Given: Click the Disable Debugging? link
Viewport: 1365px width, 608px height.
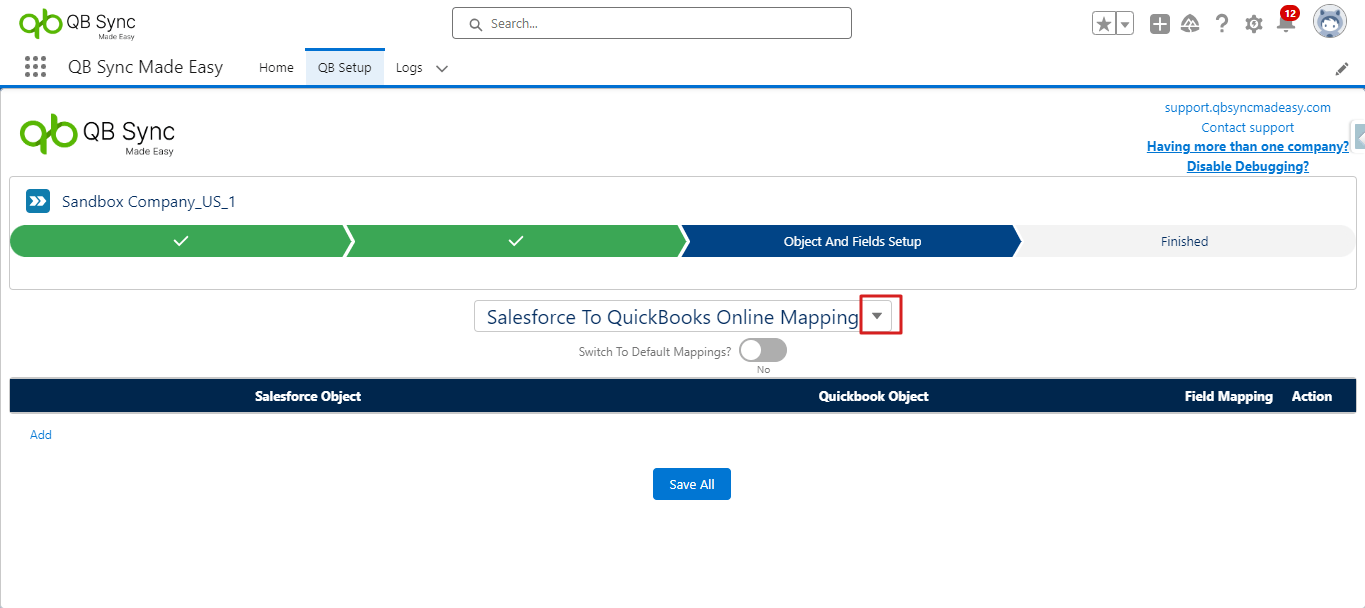Looking at the screenshot, I should tap(1247, 166).
